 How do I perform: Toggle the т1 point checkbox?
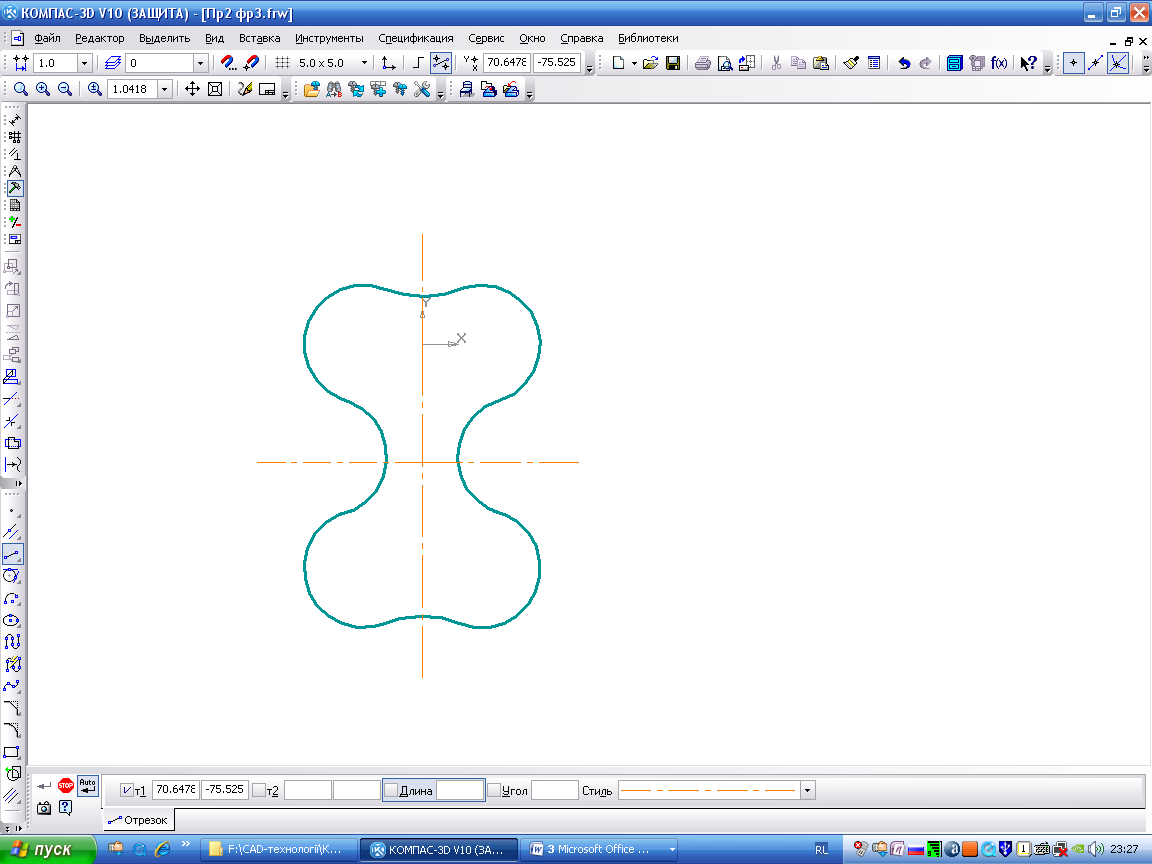point(127,791)
